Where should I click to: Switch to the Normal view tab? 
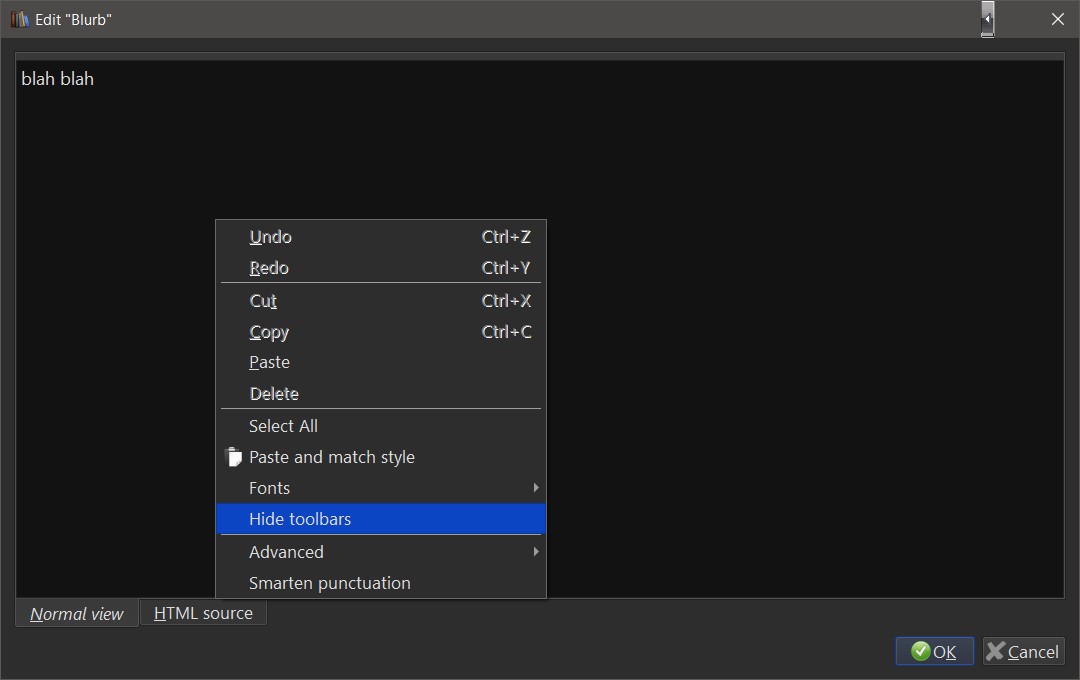pos(77,614)
